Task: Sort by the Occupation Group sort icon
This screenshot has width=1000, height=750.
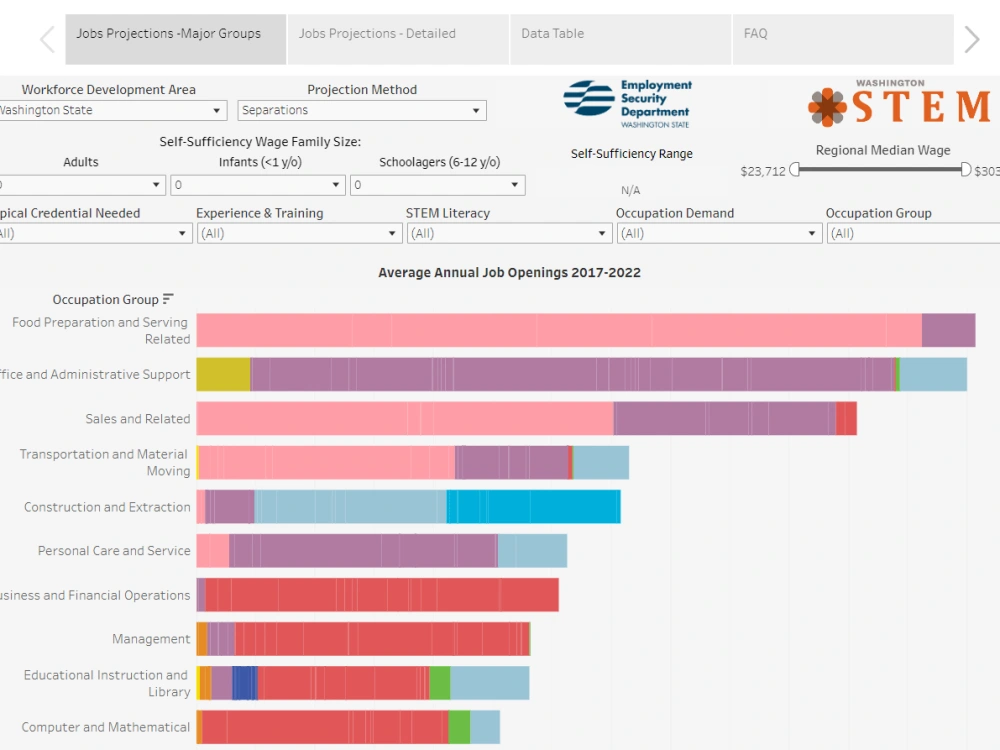Action: (x=168, y=299)
